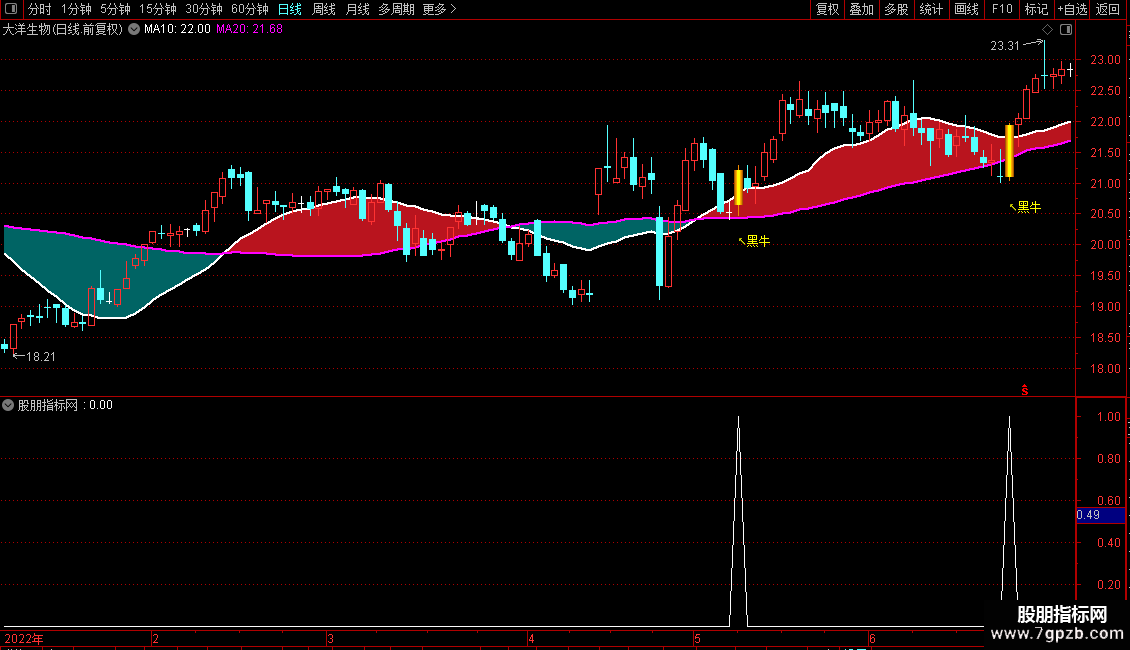Expand the 更多 more periods menu
The image size is (1130, 650).
[x=439, y=9]
